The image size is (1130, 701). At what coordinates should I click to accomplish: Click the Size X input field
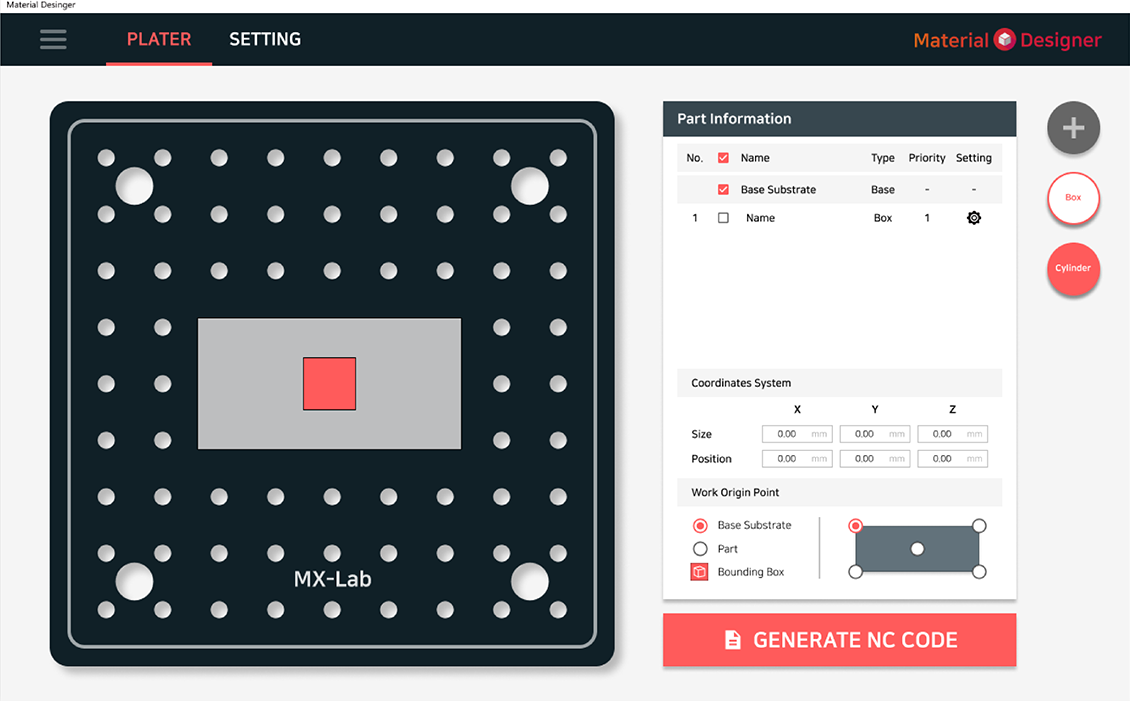coord(796,433)
